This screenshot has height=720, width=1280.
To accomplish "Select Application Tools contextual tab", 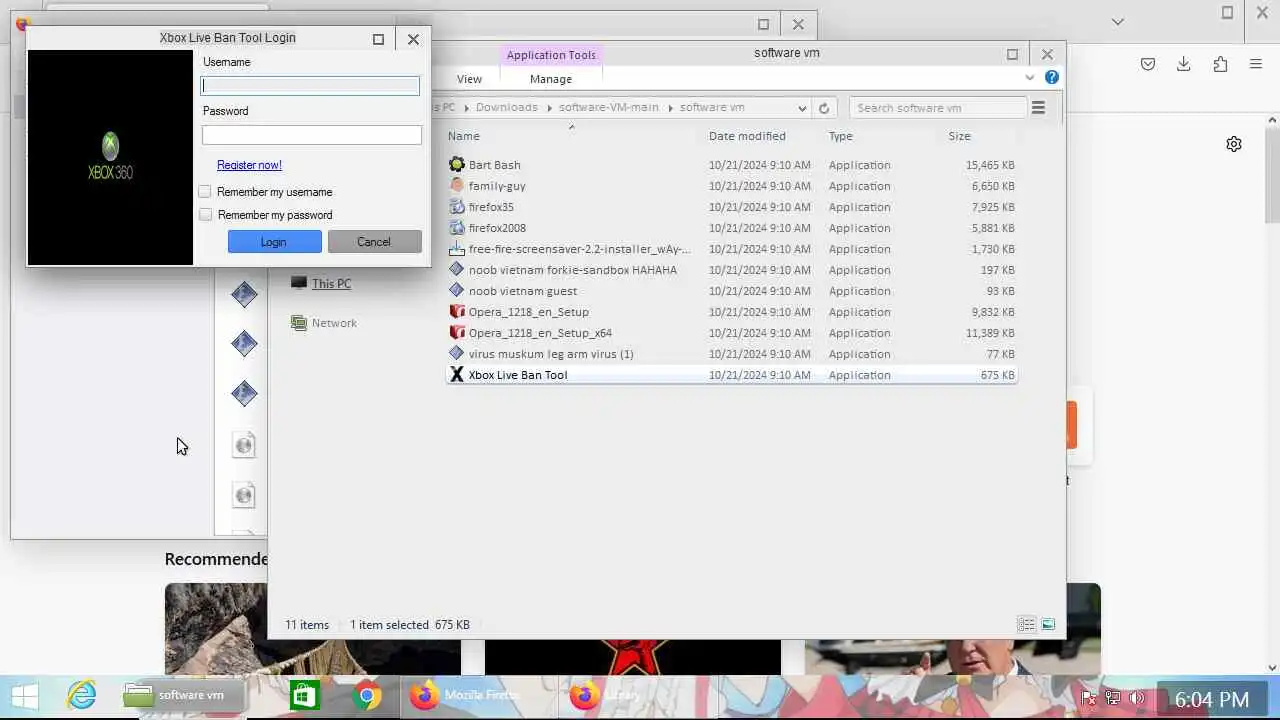I will coord(551,55).
